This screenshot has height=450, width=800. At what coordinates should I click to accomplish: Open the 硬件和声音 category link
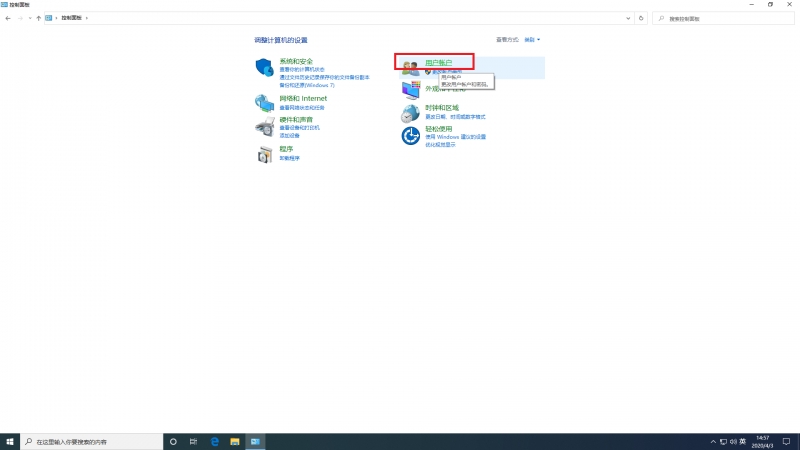point(296,119)
